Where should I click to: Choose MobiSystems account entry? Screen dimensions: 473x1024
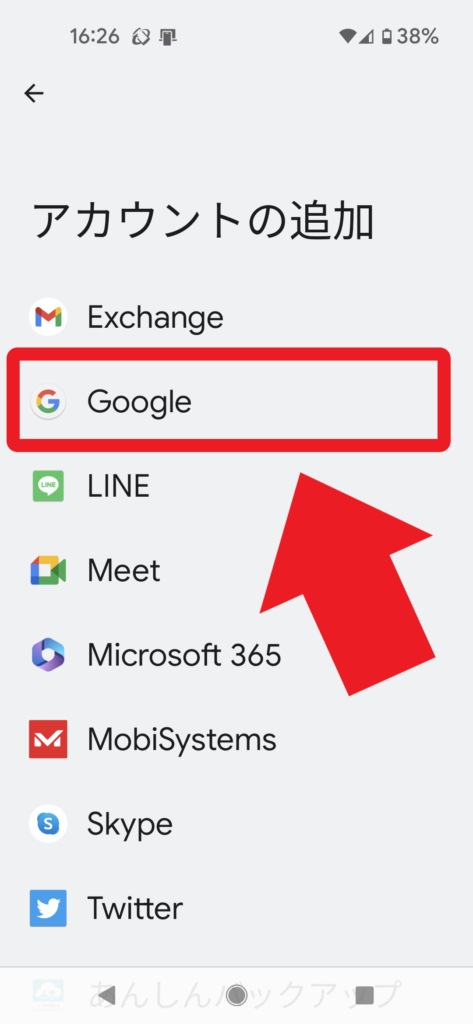236,739
